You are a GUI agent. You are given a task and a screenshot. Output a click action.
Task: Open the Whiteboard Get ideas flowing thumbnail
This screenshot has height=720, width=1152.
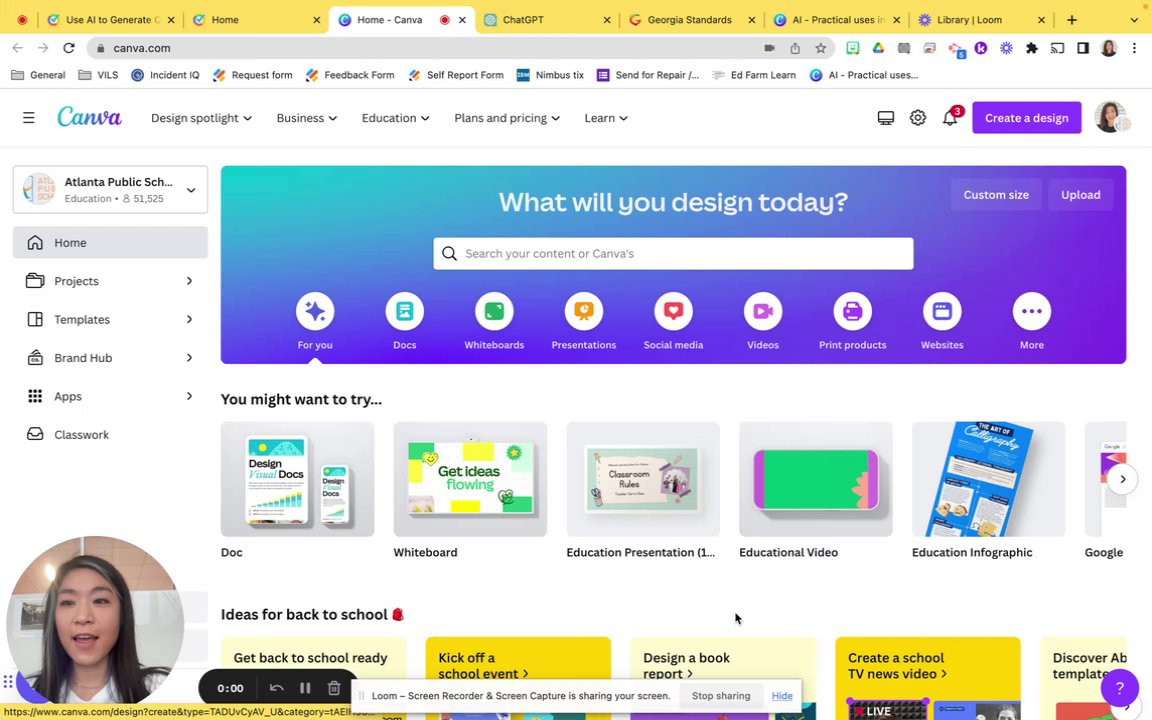pos(470,479)
